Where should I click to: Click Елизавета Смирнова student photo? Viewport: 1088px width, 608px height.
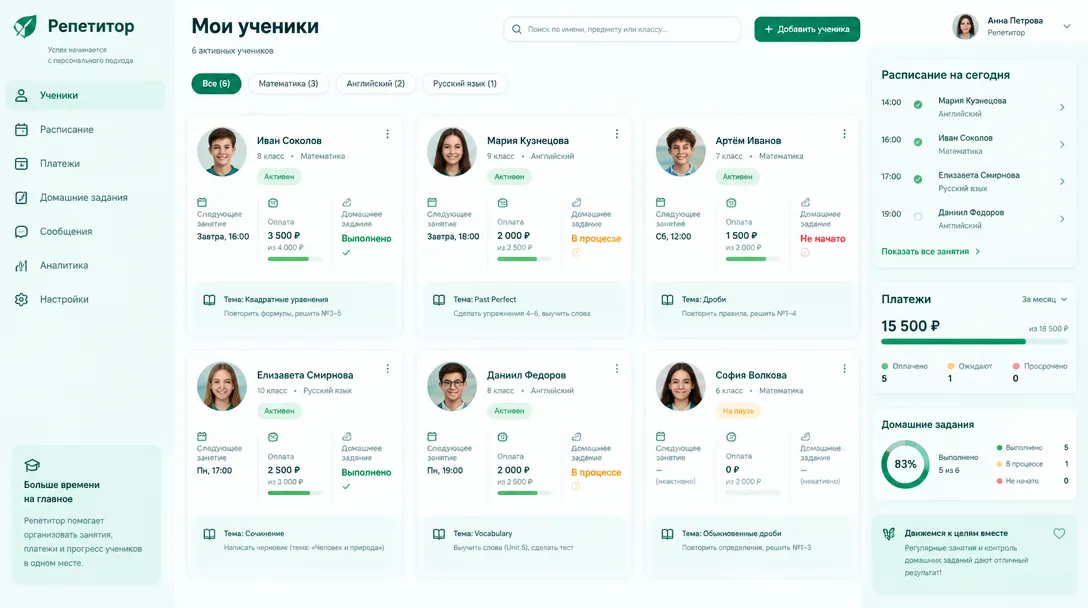221,386
